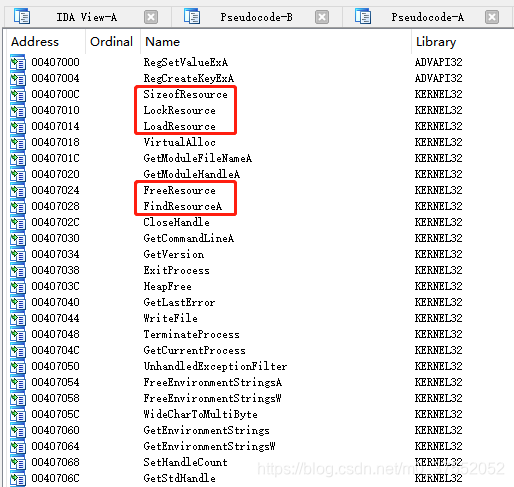Click import icon for address 00407054
Image resolution: width=514 pixels, height=487 pixels.
coord(18,382)
